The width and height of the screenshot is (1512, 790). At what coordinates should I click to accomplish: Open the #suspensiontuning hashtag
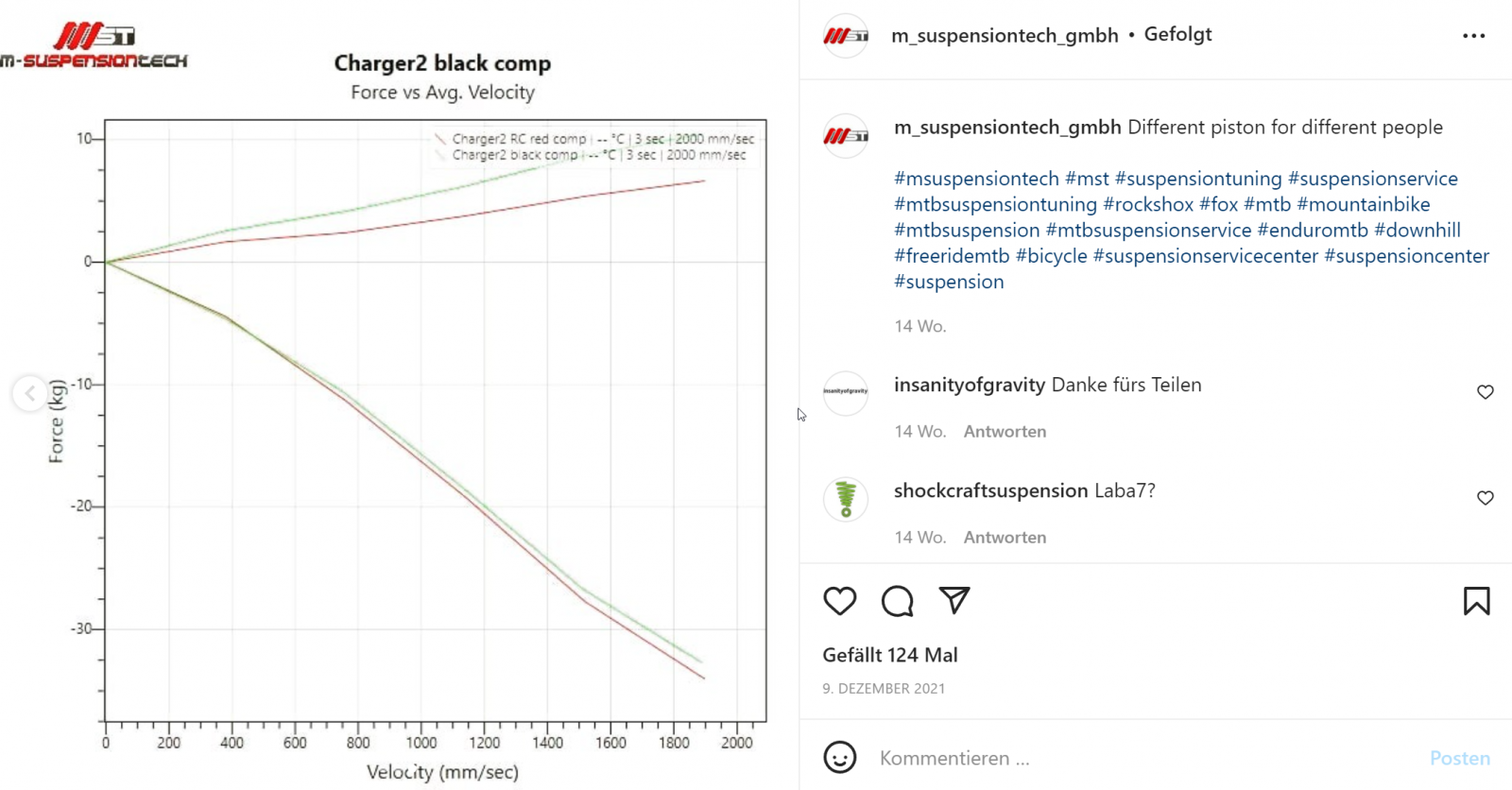tap(1198, 179)
